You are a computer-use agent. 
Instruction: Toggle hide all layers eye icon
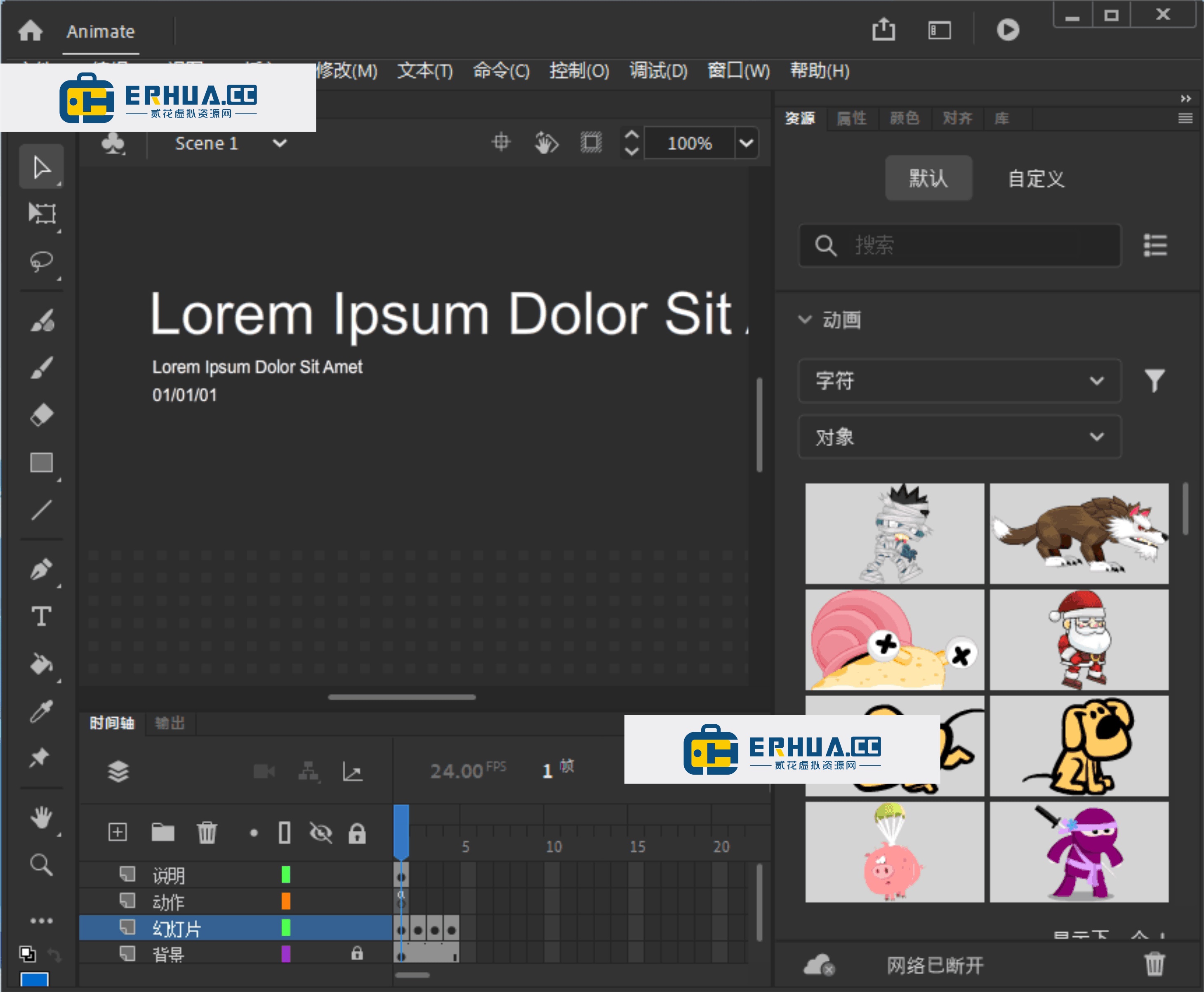pyautogui.click(x=320, y=832)
